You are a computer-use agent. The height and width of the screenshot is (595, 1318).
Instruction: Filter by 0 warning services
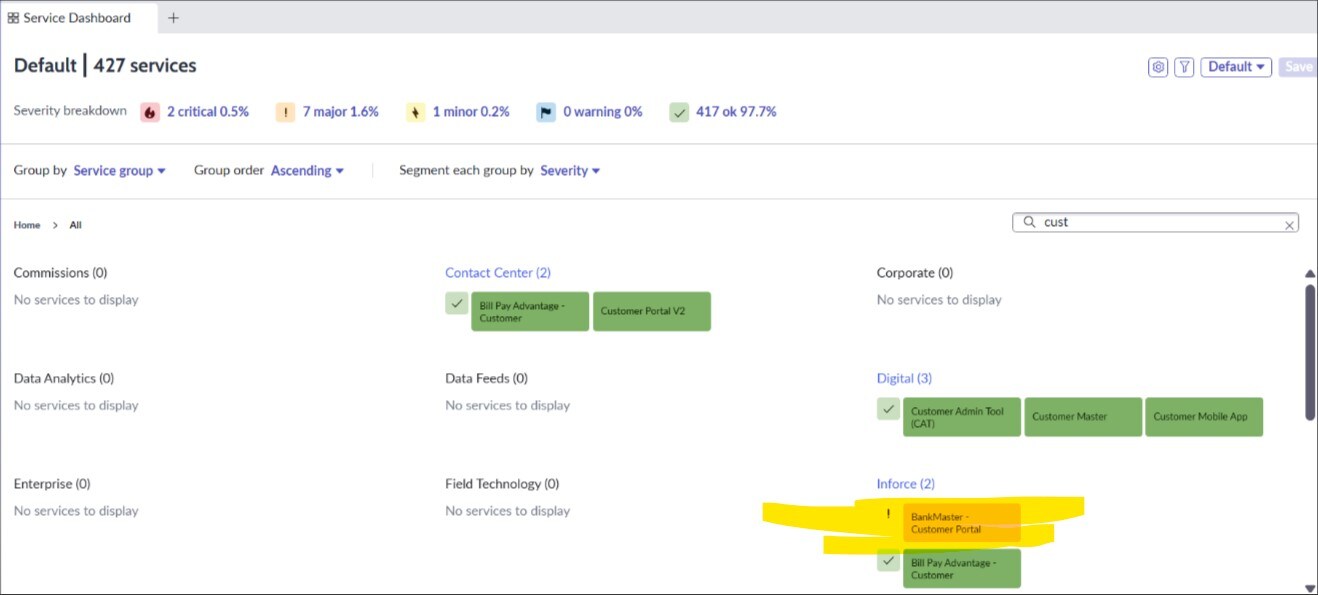click(603, 112)
